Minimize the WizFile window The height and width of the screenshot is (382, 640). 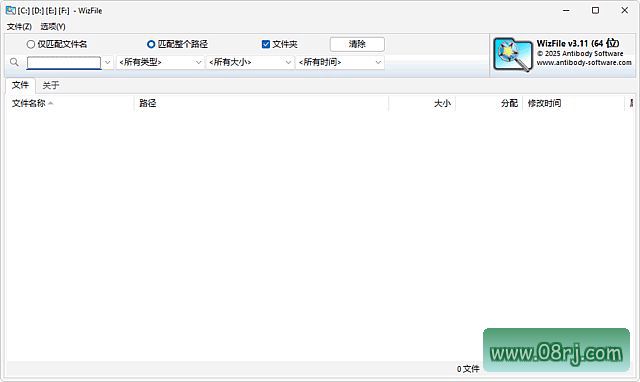pos(566,11)
